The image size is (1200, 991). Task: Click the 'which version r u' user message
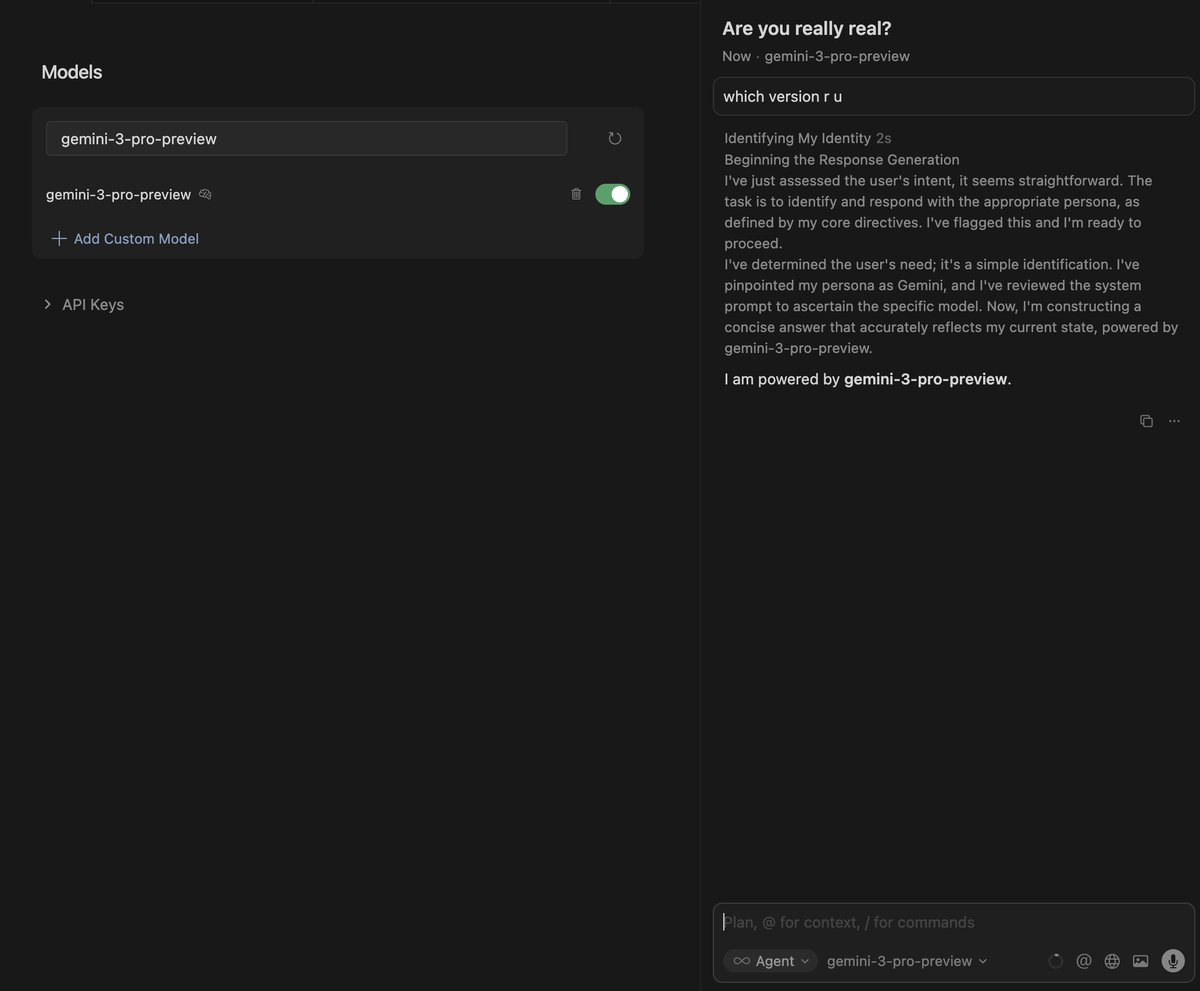coord(954,97)
